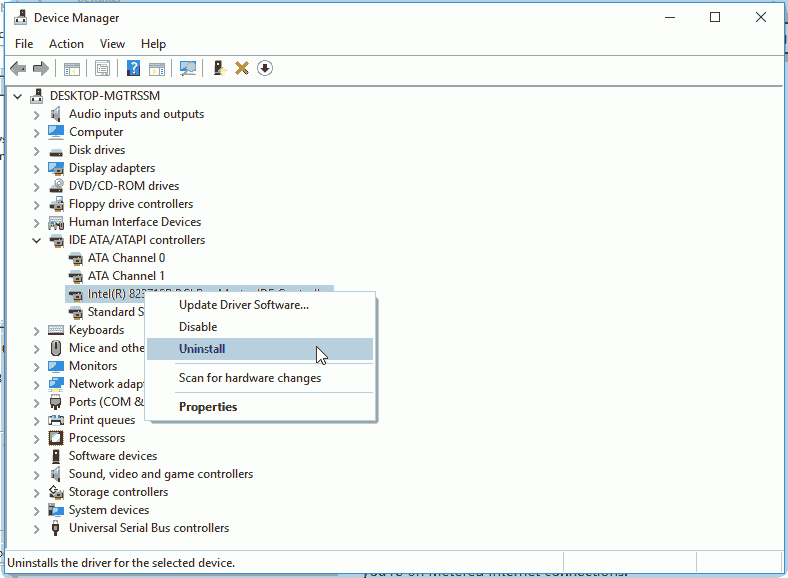Click the Human Interface Devices icon
The image size is (788, 578).
(56, 222)
